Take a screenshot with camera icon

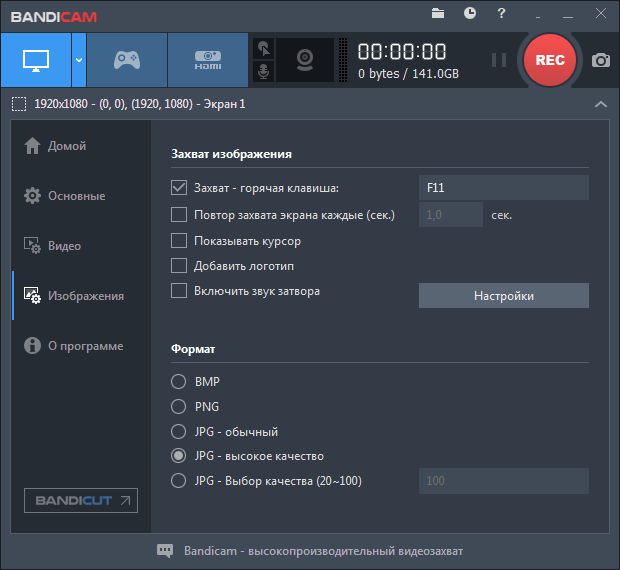click(x=600, y=60)
